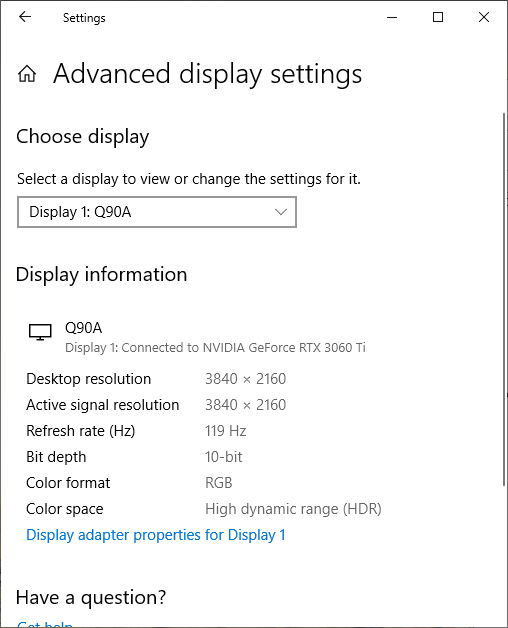Open Settings home via house icon

tap(27, 74)
